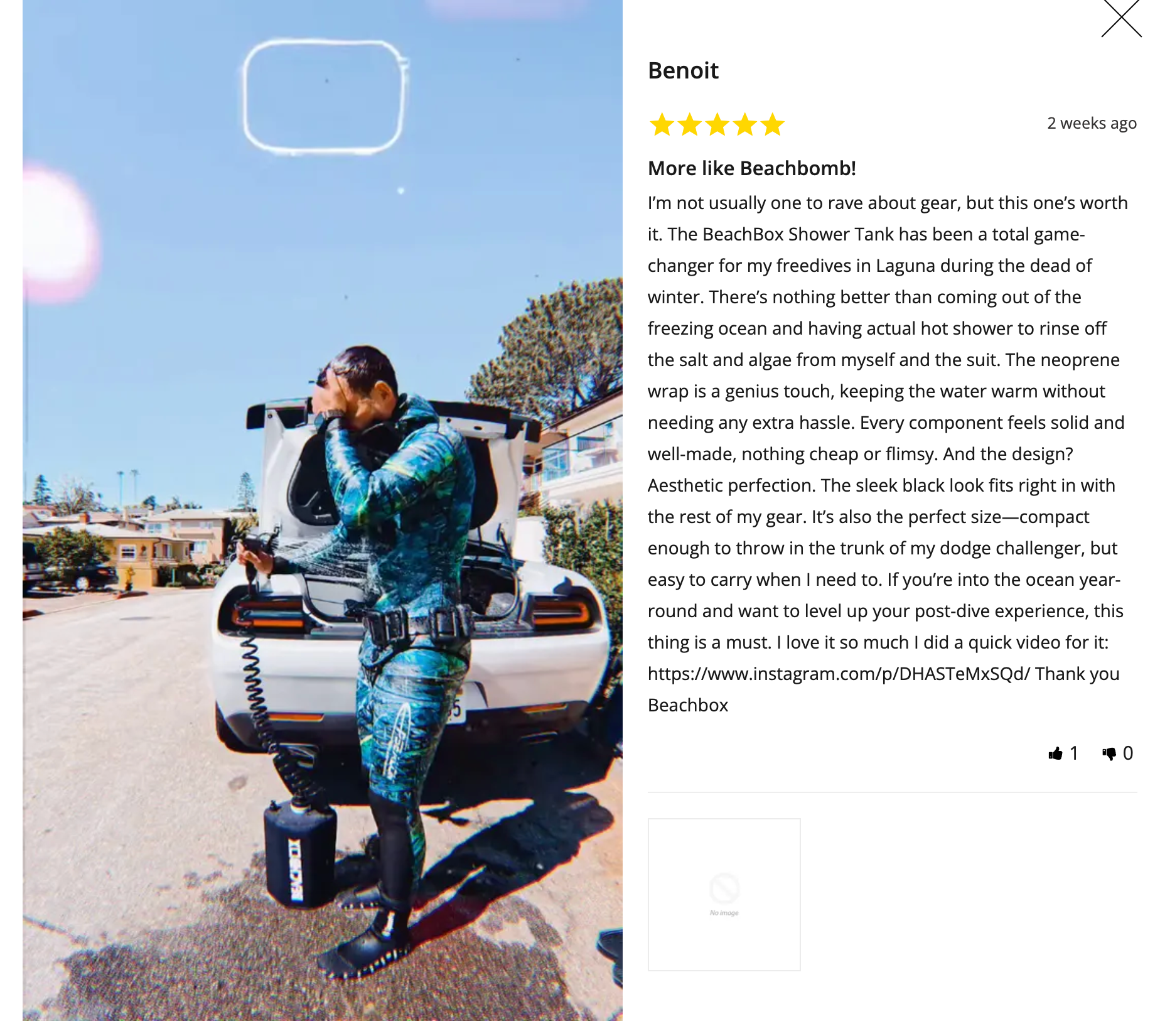Image resolution: width=1160 pixels, height=1036 pixels.
Task: Click the third yellow rating star
Action: (x=717, y=124)
